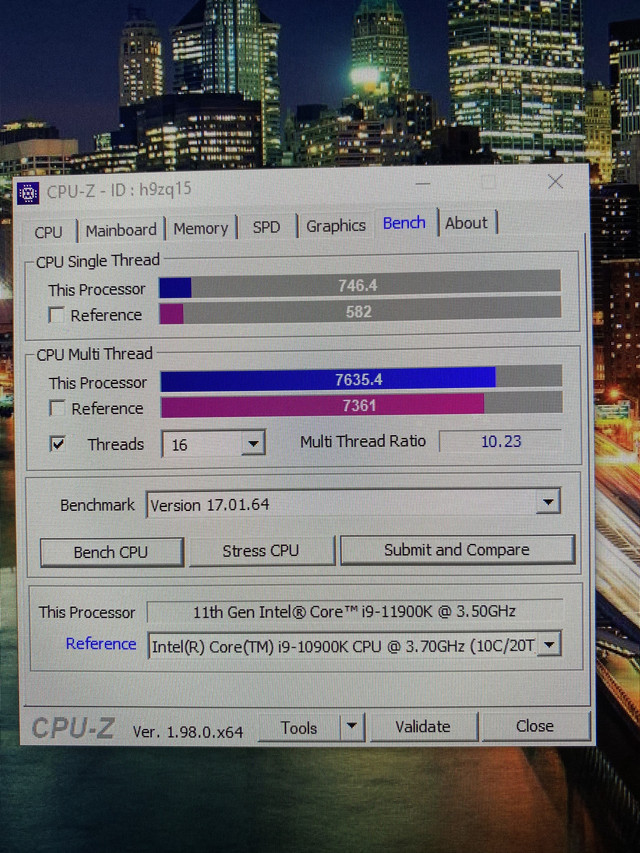Screen dimensions: 640x853
Task: Enable the Single Thread Reference checkbox
Action: point(57,314)
